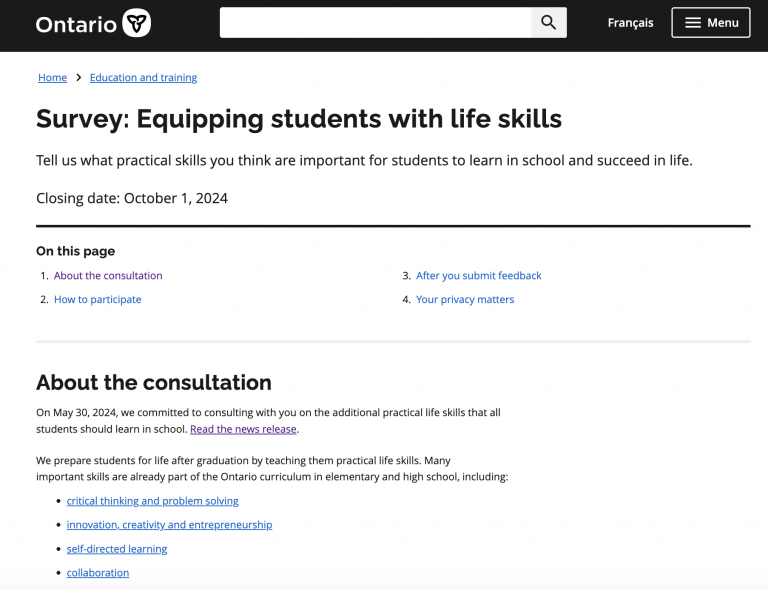Go to Home breadcrumb

tap(52, 78)
